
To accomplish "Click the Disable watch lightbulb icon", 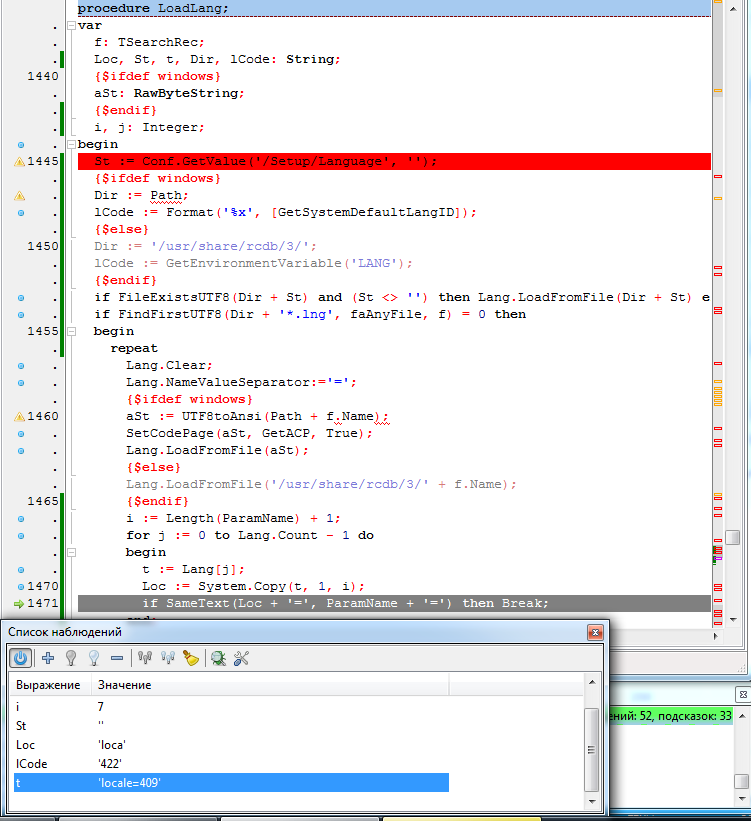I will coord(94,657).
